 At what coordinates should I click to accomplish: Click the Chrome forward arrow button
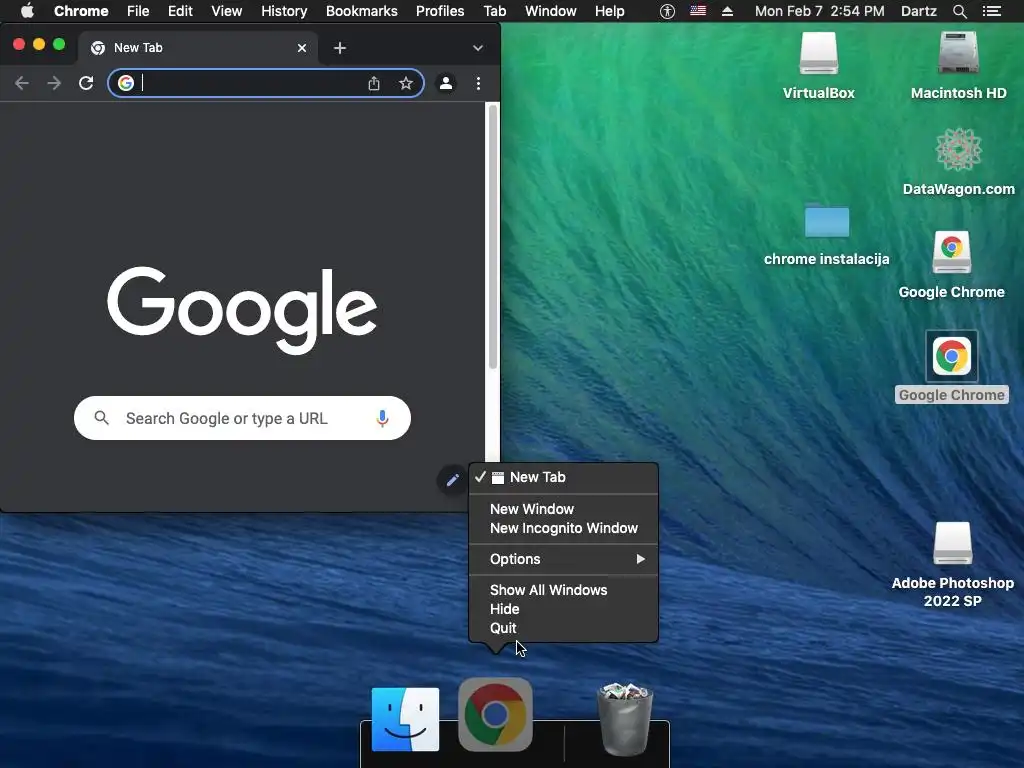[x=54, y=83]
